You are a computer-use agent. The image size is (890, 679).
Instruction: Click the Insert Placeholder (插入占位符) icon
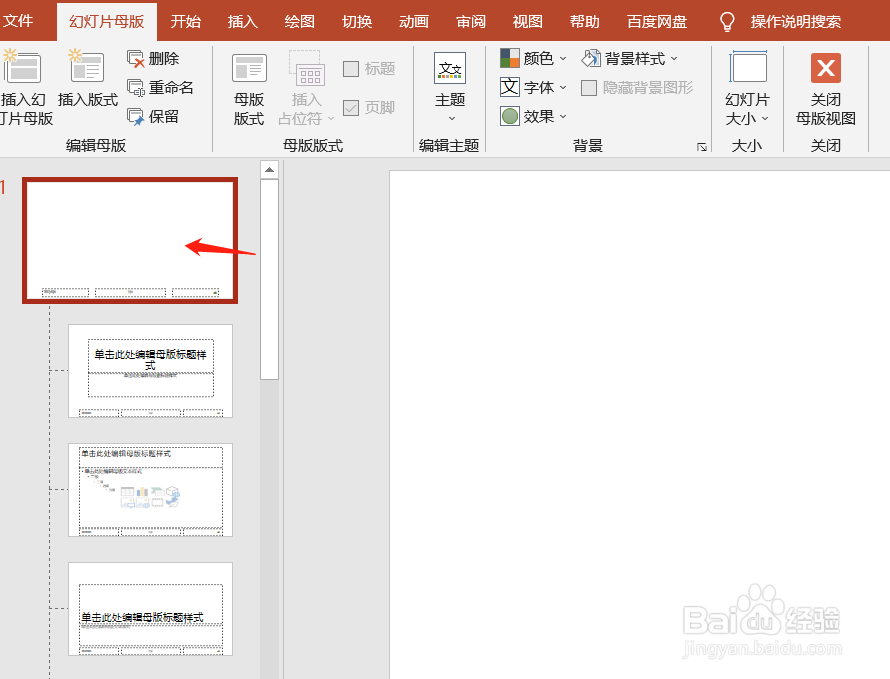click(307, 69)
